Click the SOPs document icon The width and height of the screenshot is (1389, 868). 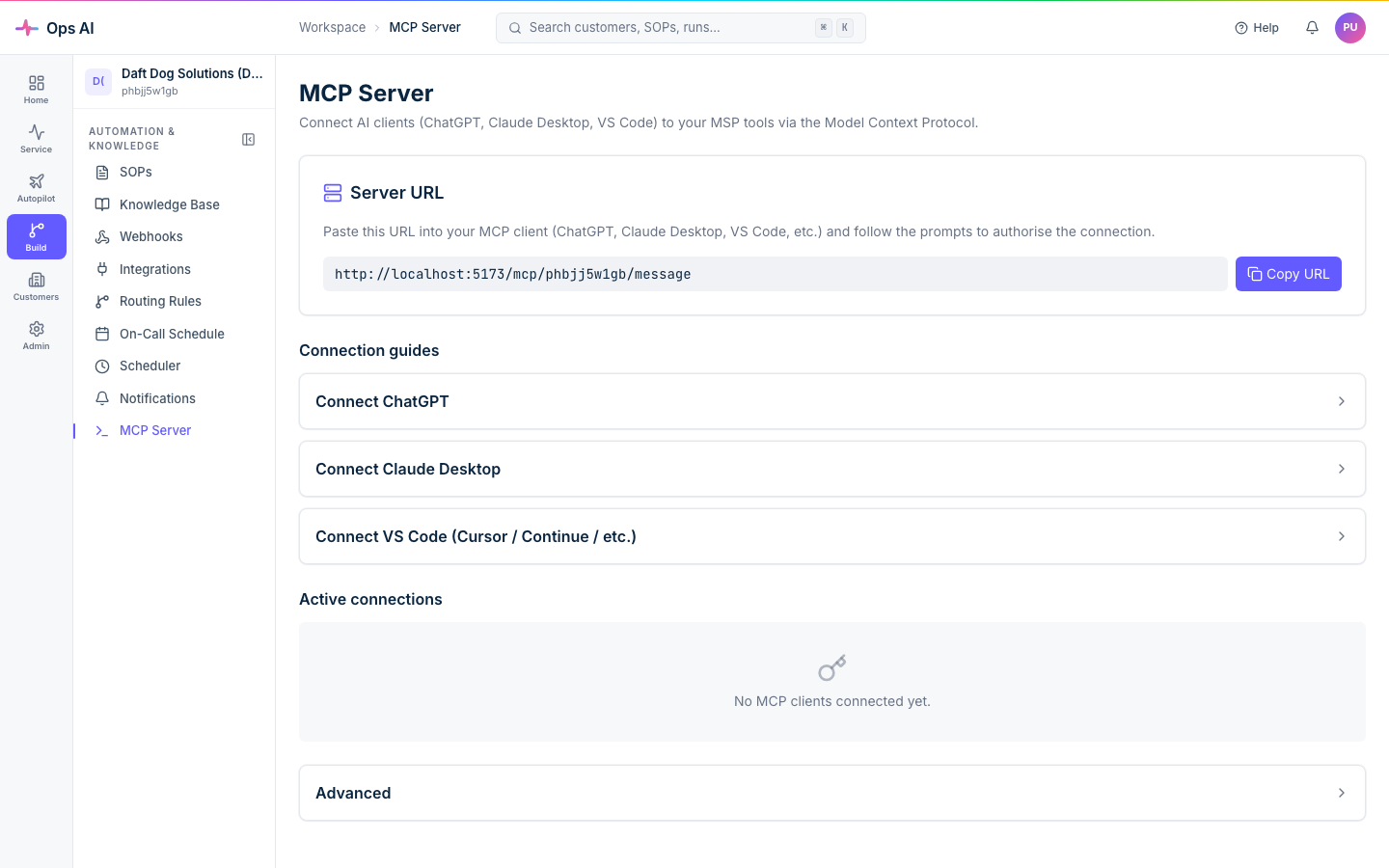pyautogui.click(x=102, y=173)
